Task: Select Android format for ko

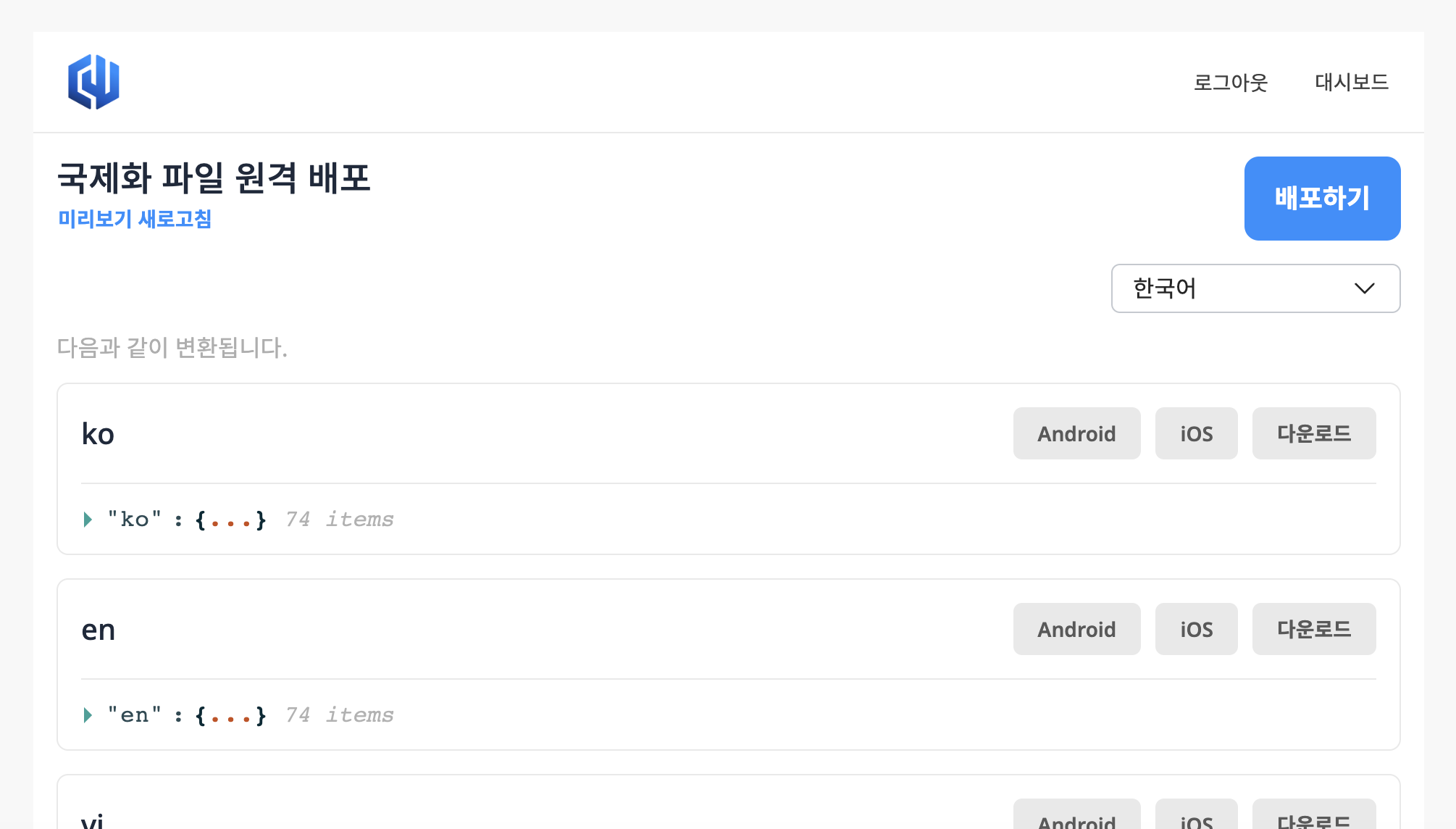Action: pyautogui.click(x=1076, y=433)
